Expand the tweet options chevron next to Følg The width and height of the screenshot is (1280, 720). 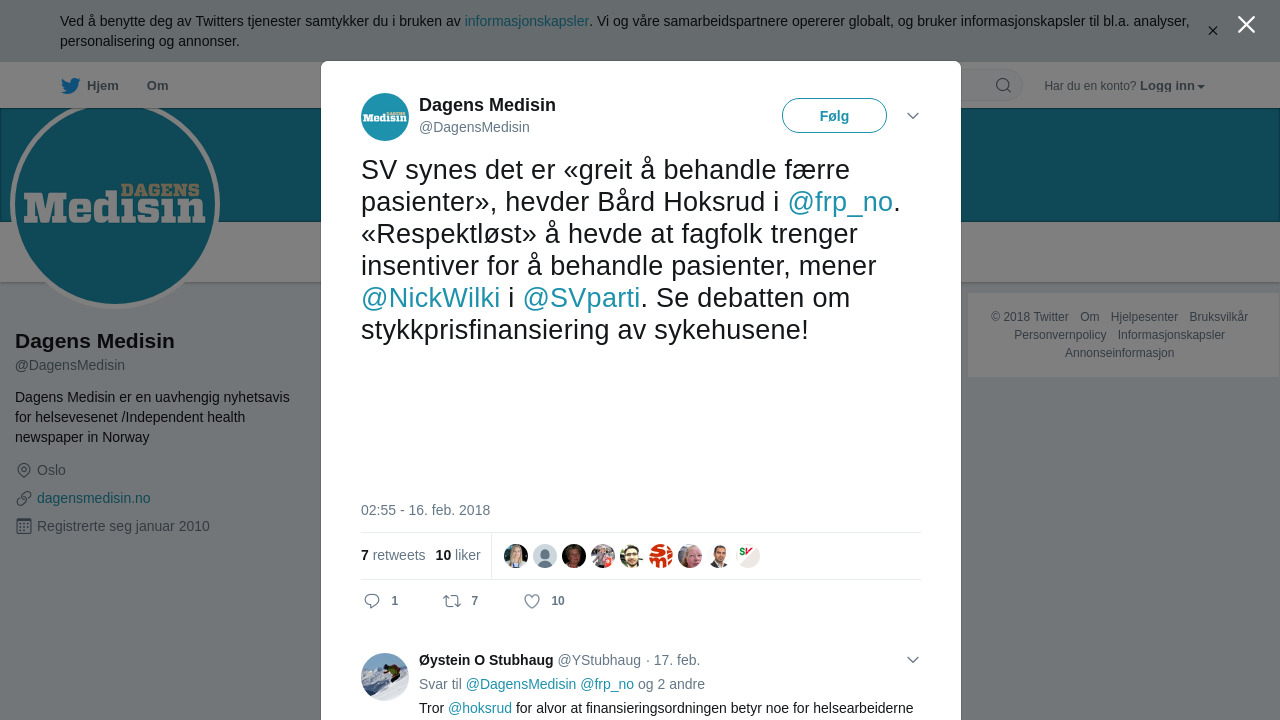click(913, 116)
